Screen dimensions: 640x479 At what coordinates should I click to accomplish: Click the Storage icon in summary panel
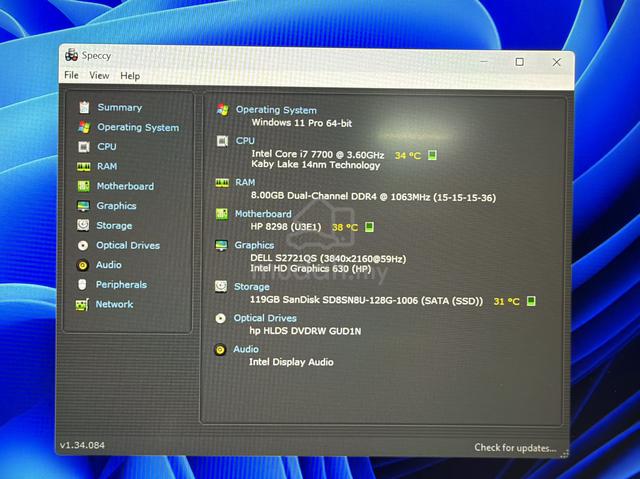(x=221, y=286)
